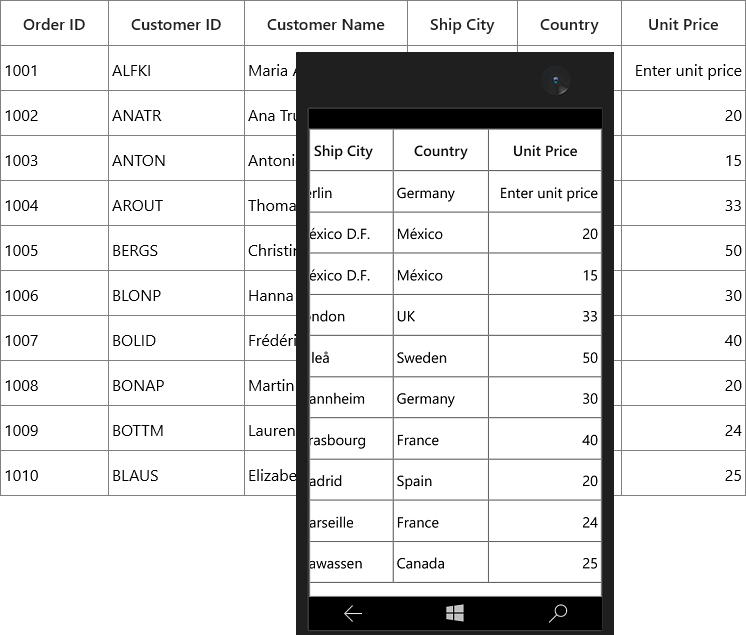Select order ID cell 1006
The height and width of the screenshot is (635, 746).
[54, 293]
